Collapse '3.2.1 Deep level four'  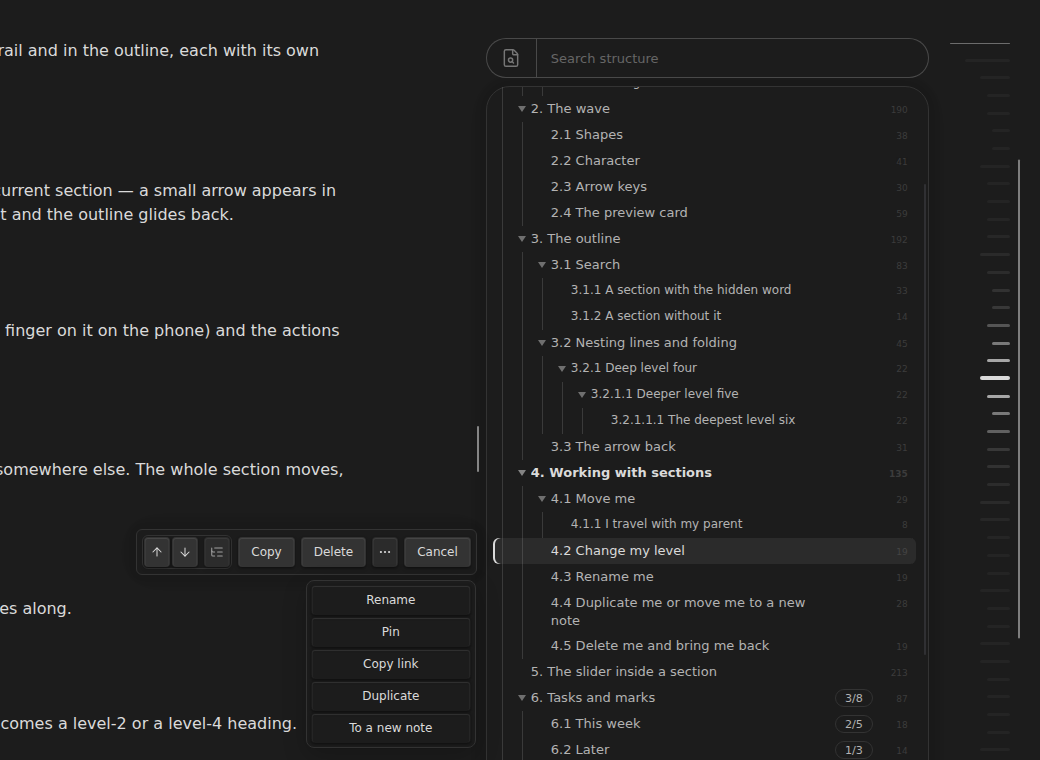pos(562,368)
